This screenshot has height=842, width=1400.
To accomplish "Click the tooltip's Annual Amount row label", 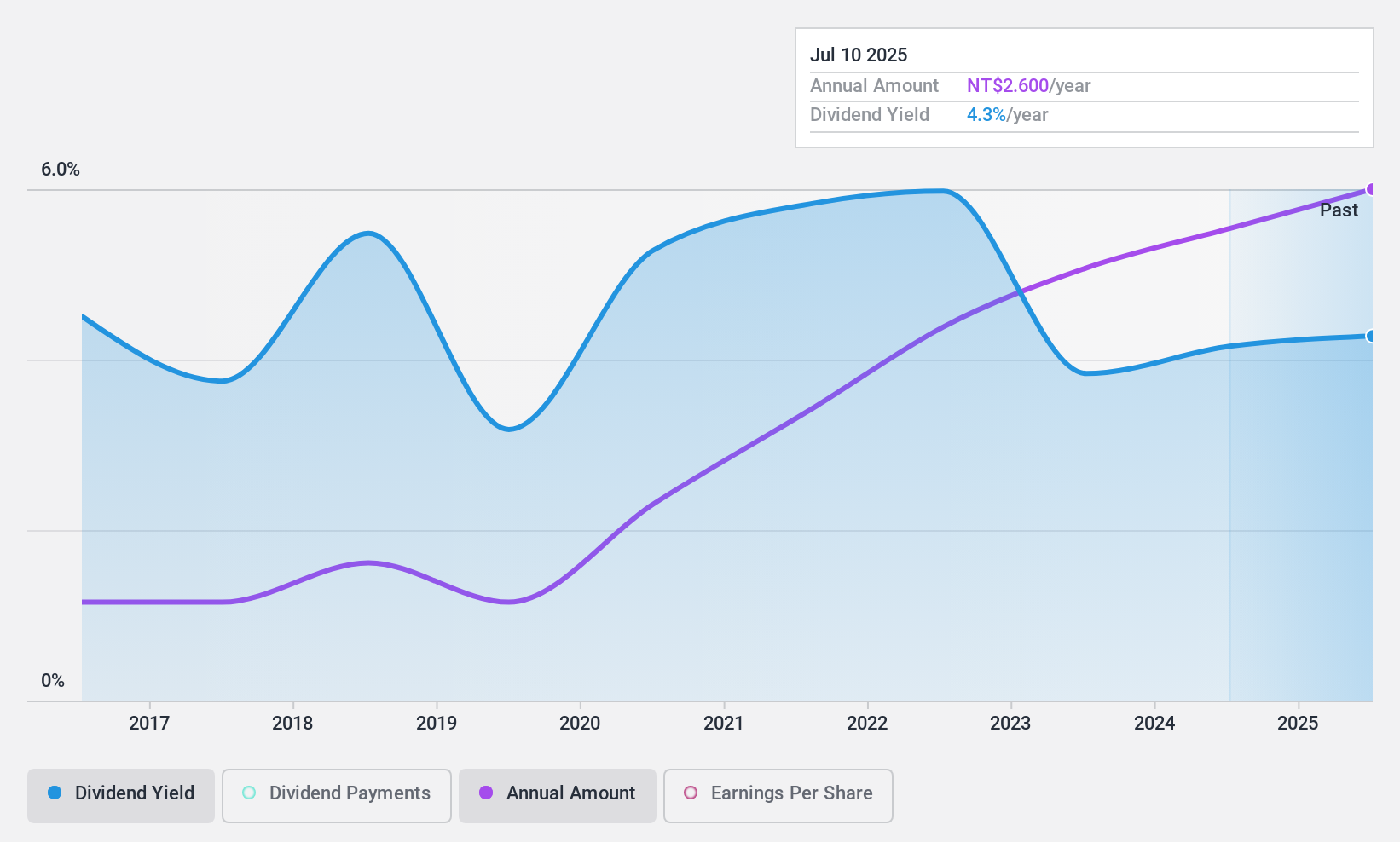I will tap(874, 86).
